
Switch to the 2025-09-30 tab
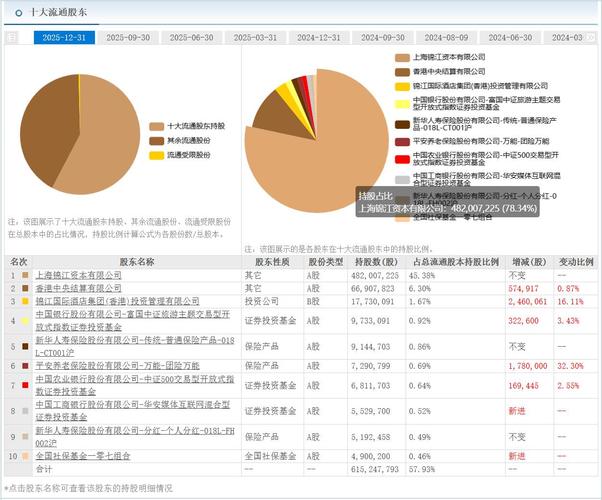tap(128, 38)
